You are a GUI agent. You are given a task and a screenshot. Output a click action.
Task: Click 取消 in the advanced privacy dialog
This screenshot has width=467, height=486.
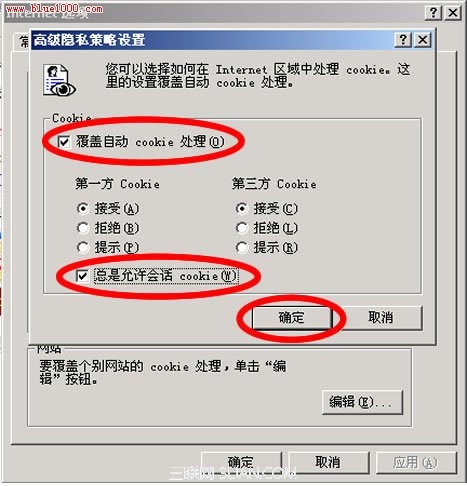[381, 318]
